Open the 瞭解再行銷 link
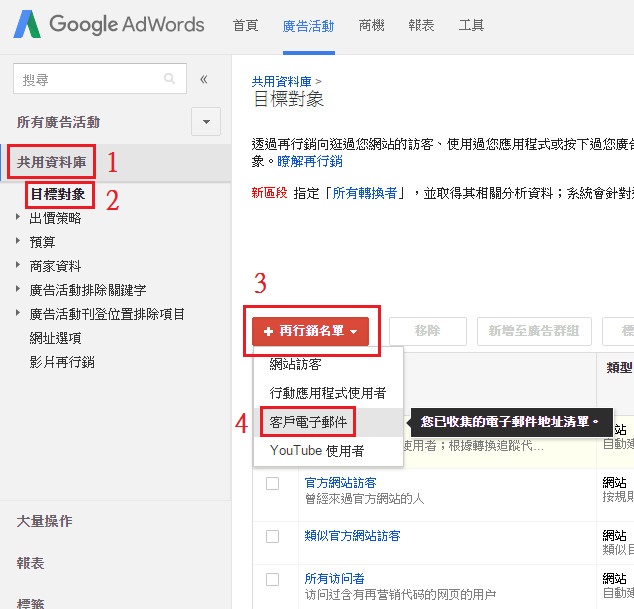 tap(310, 161)
